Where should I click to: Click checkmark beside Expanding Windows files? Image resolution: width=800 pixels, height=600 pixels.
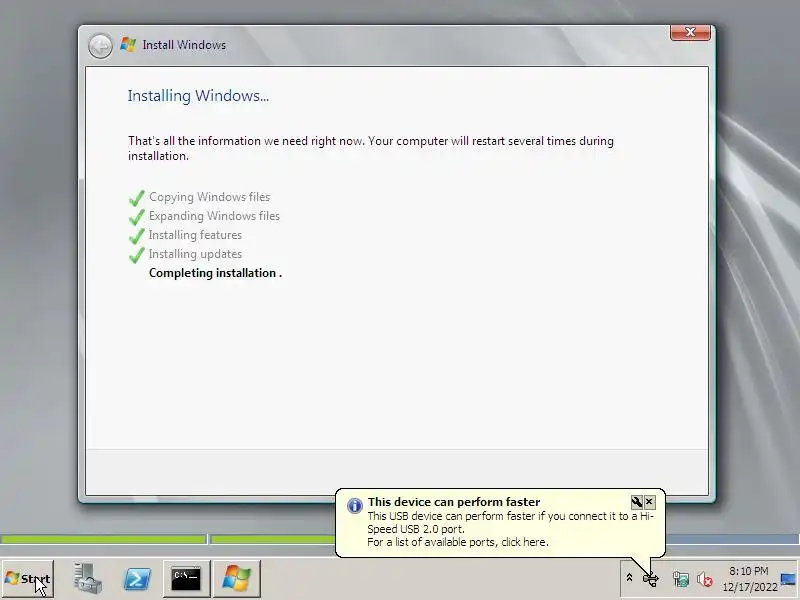[x=137, y=217]
